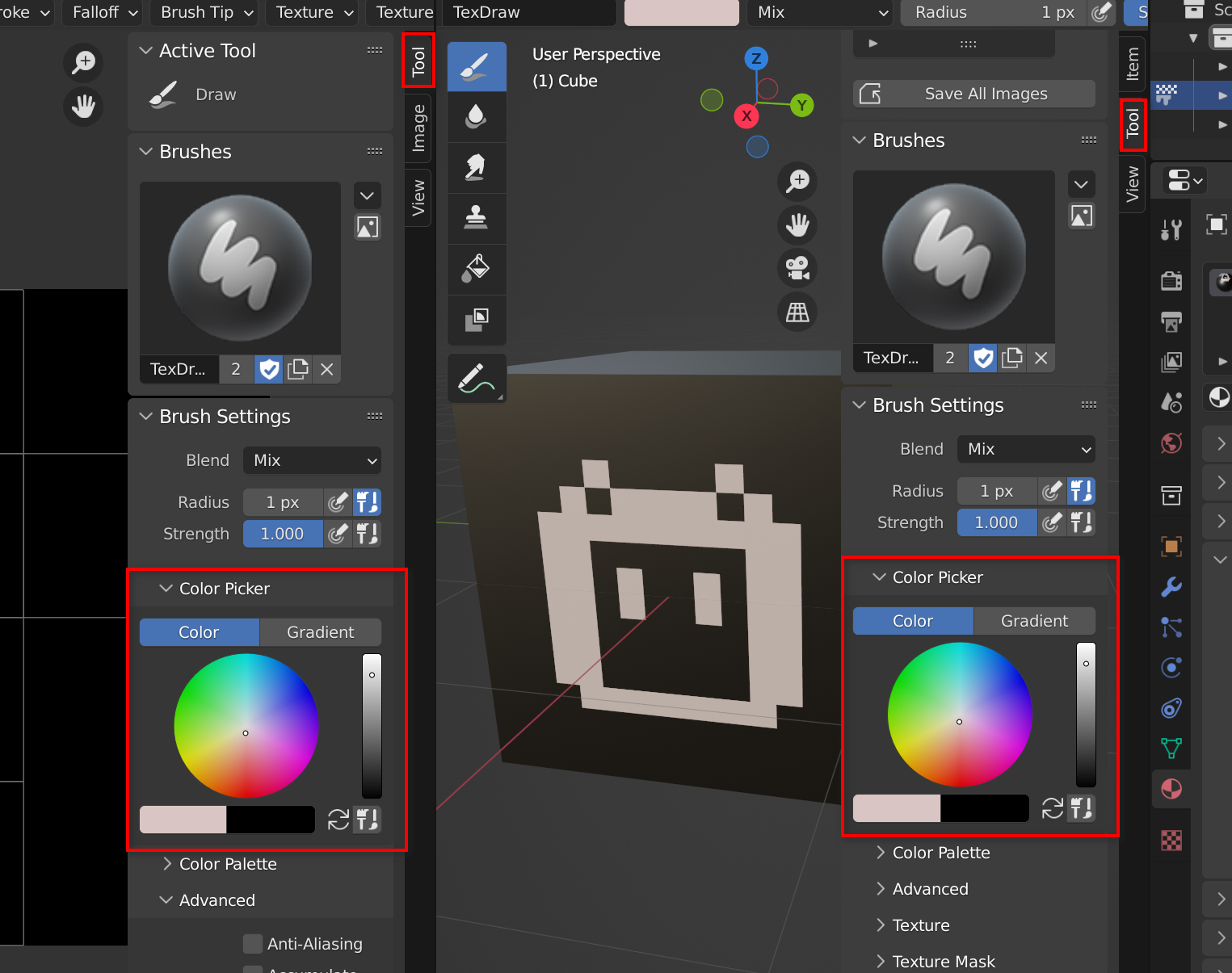Click the viewport pan hand icon
Viewport: 1232px width, 973px height.
[798, 224]
